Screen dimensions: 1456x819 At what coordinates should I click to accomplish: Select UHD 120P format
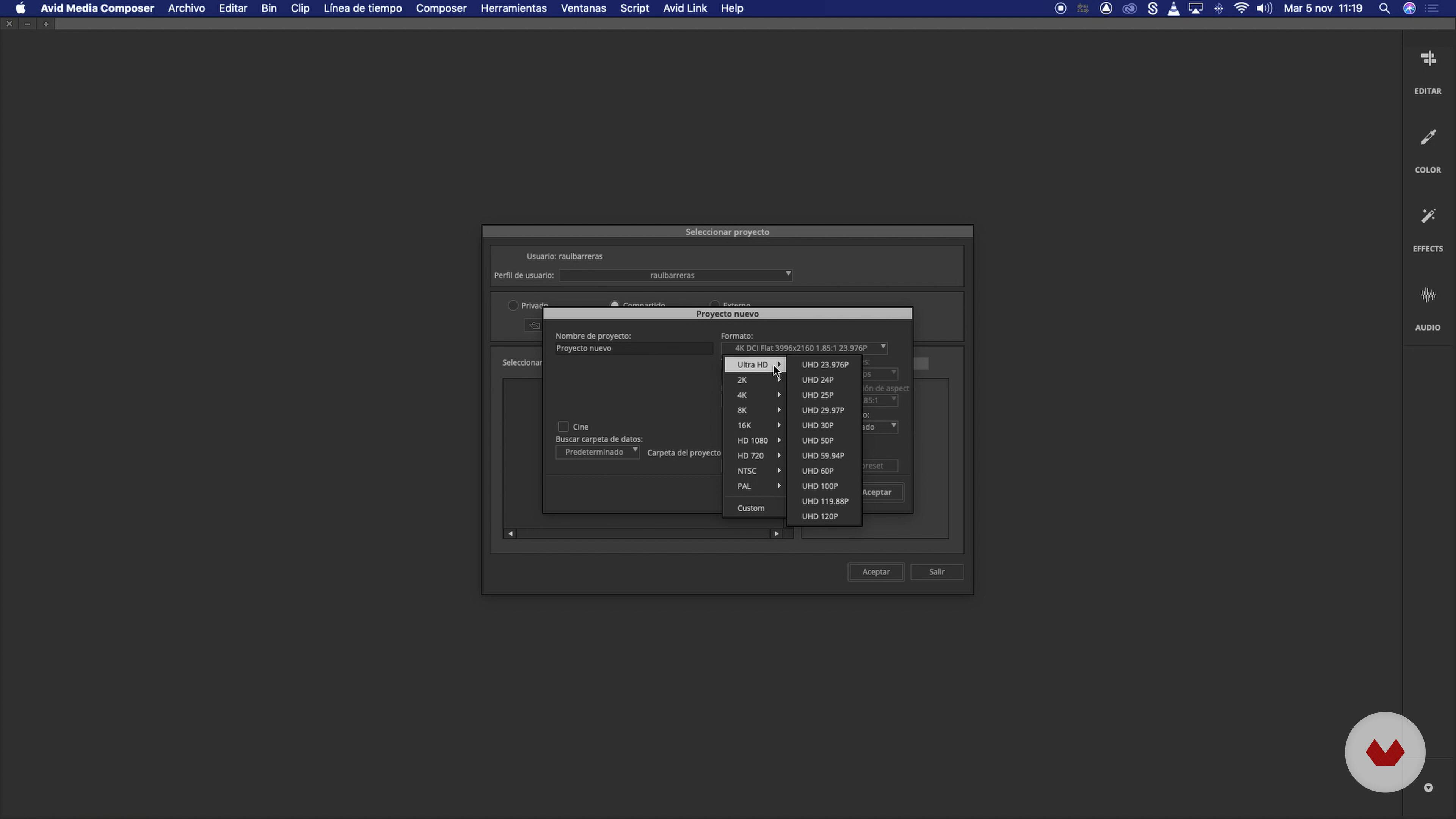coord(825,516)
